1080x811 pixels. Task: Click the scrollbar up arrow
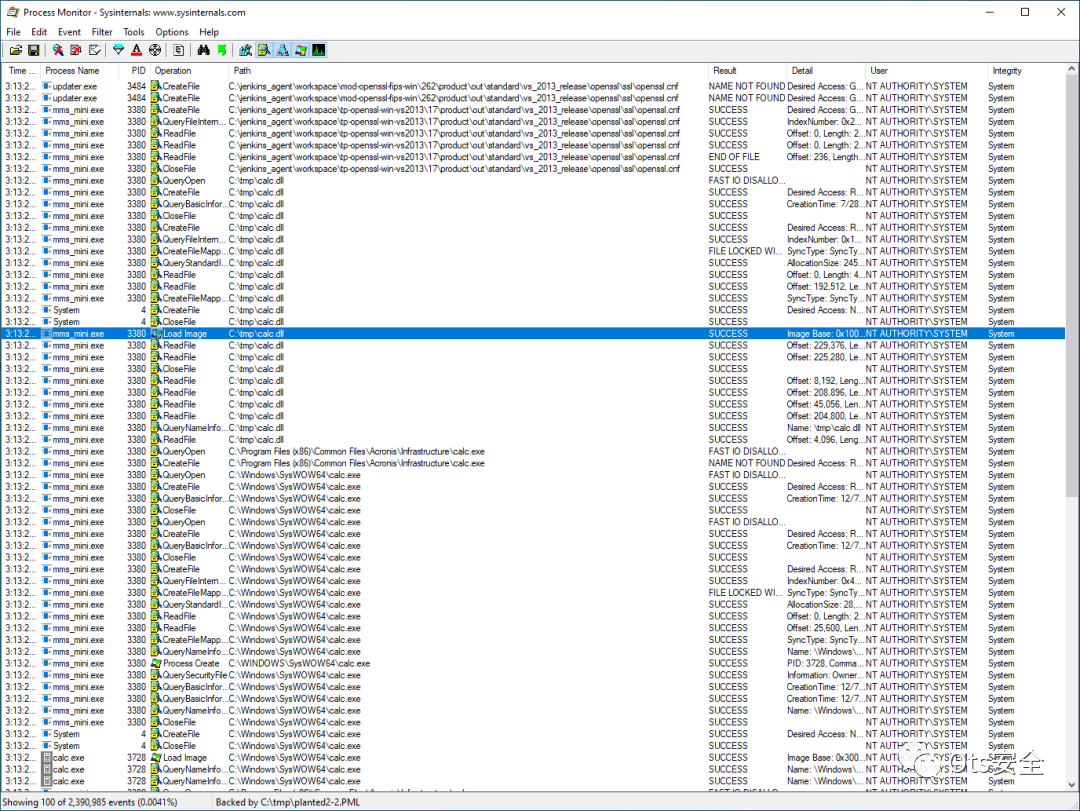[1071, 70]
